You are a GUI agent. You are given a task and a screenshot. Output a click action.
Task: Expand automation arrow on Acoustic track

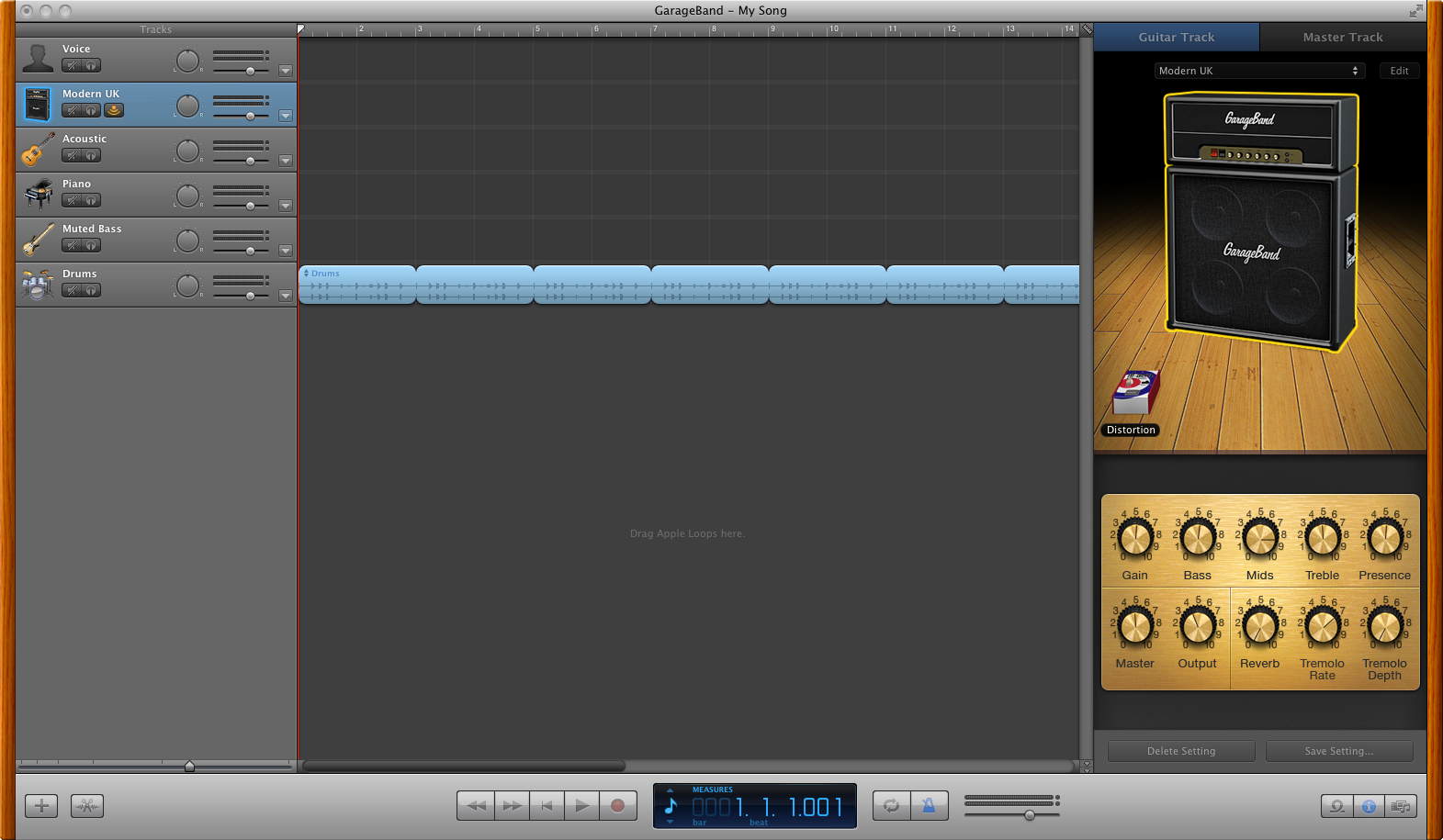[x=286, y=161]
